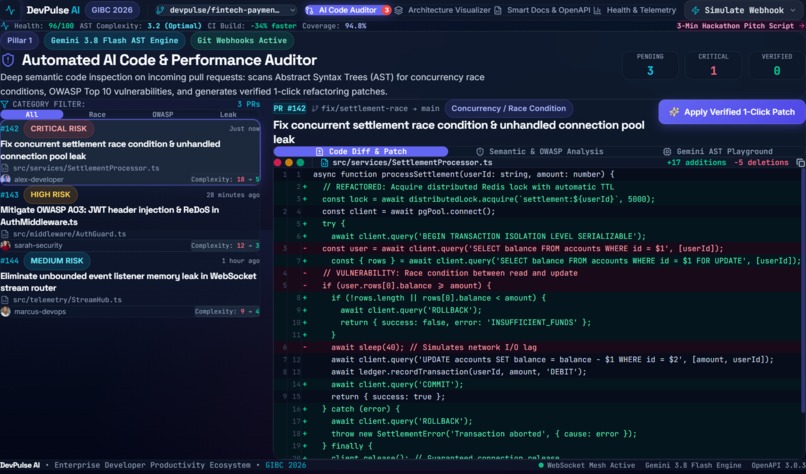This screenshot has height=474, width=806.
Task: Copy the diff using the copy icon
Action: 800,162
